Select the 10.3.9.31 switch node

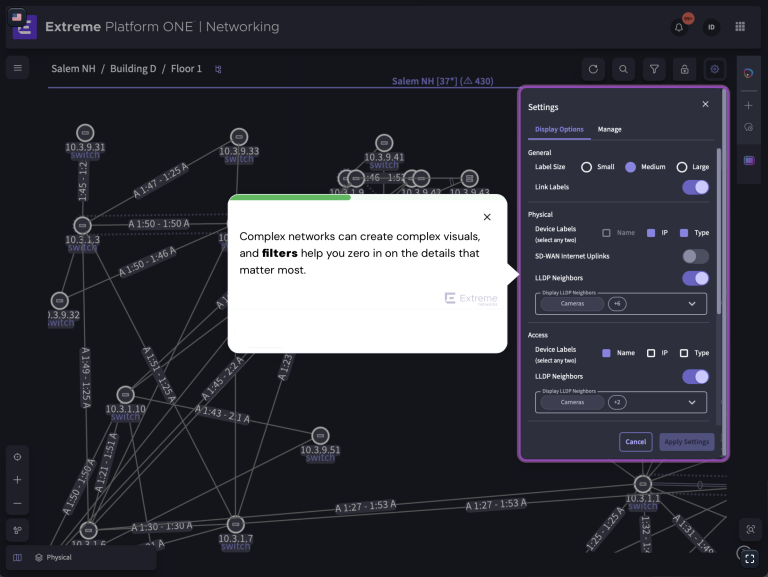85,133
